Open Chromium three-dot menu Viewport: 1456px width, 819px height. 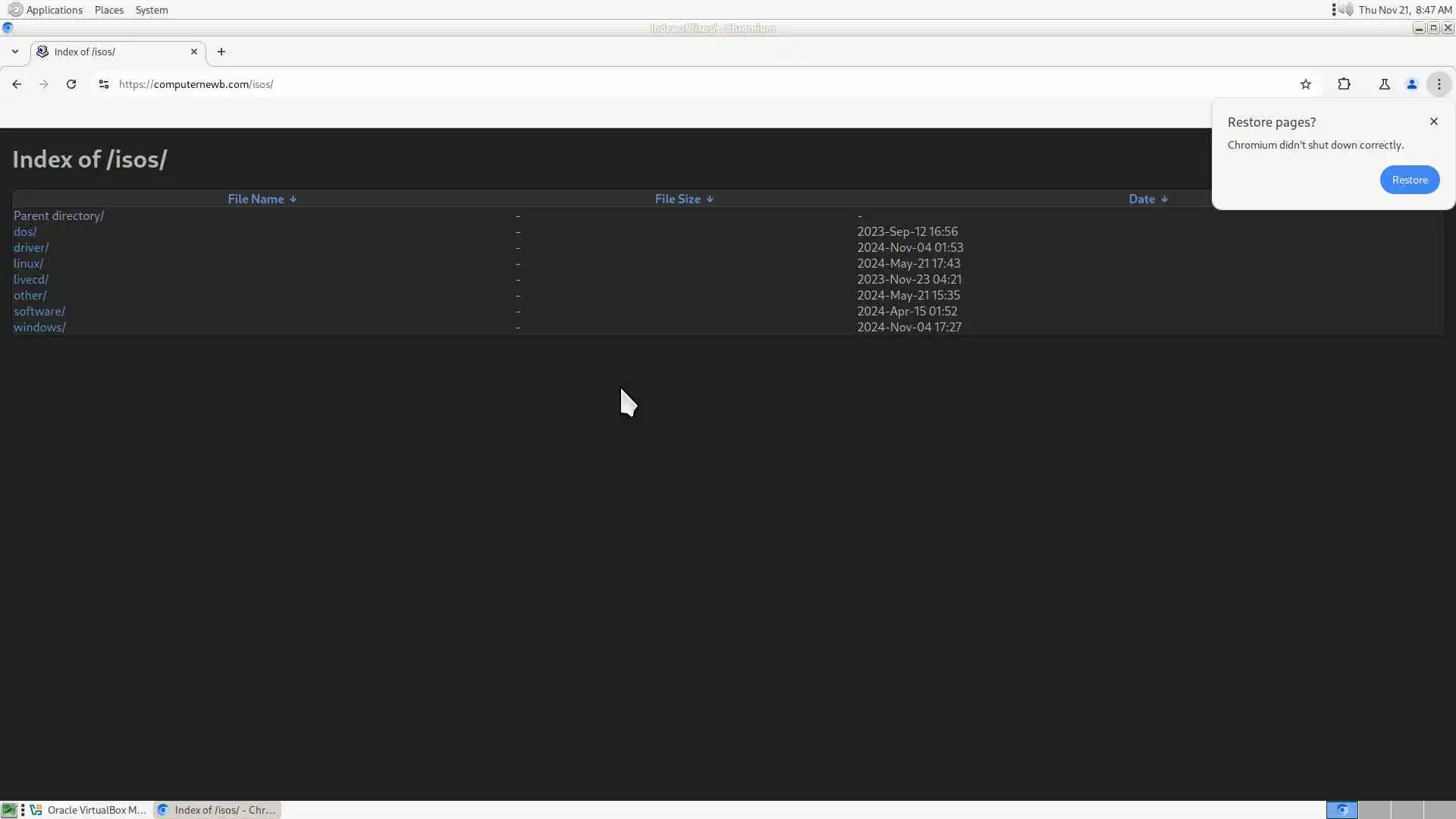(1439, 84)
